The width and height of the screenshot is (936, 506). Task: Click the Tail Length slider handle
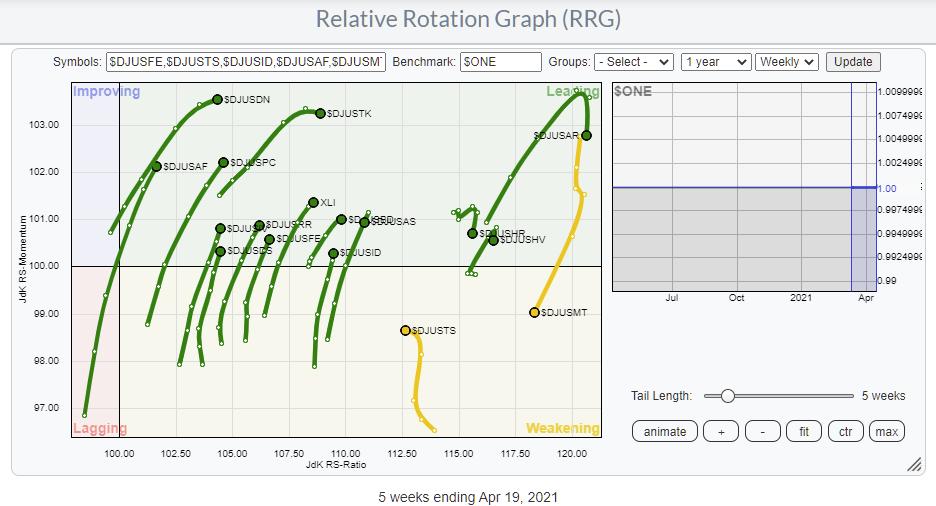click(x=727, y=396)
